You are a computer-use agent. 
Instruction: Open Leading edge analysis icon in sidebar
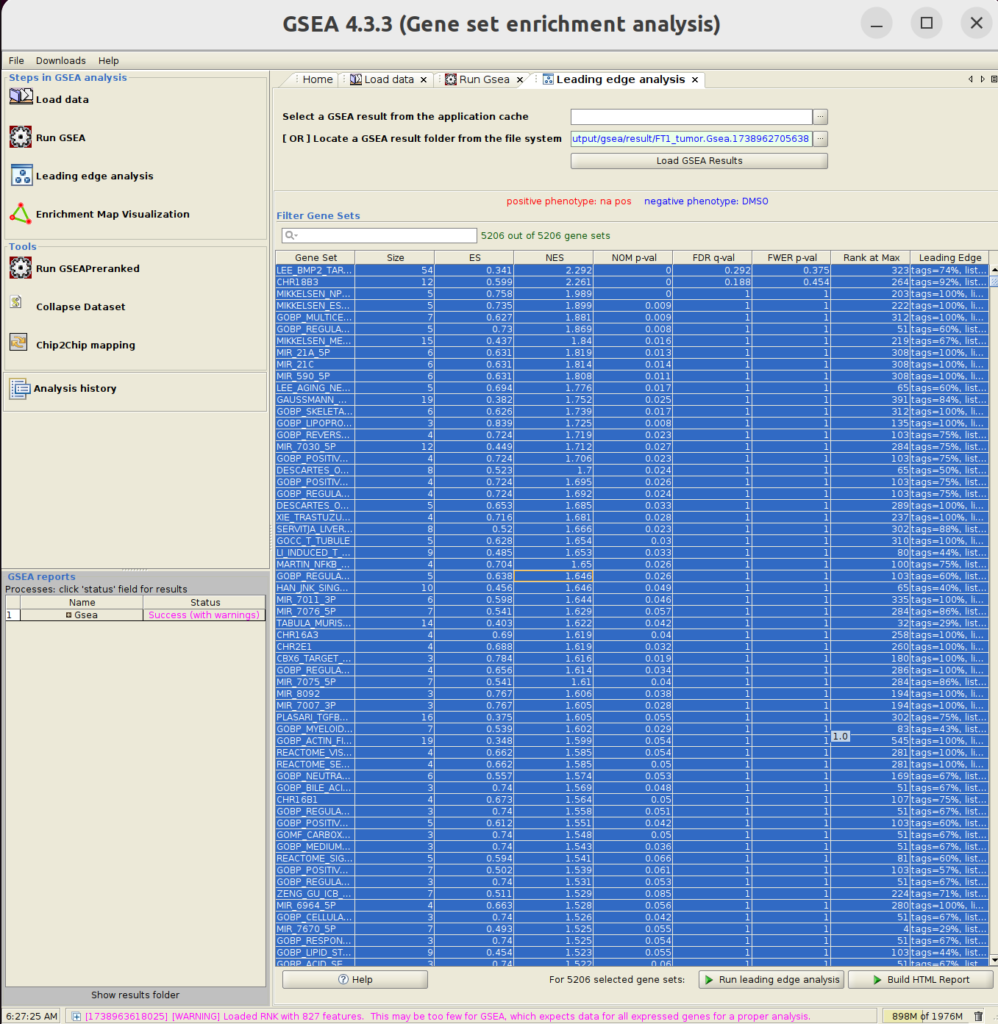click(x=22, y=175)
